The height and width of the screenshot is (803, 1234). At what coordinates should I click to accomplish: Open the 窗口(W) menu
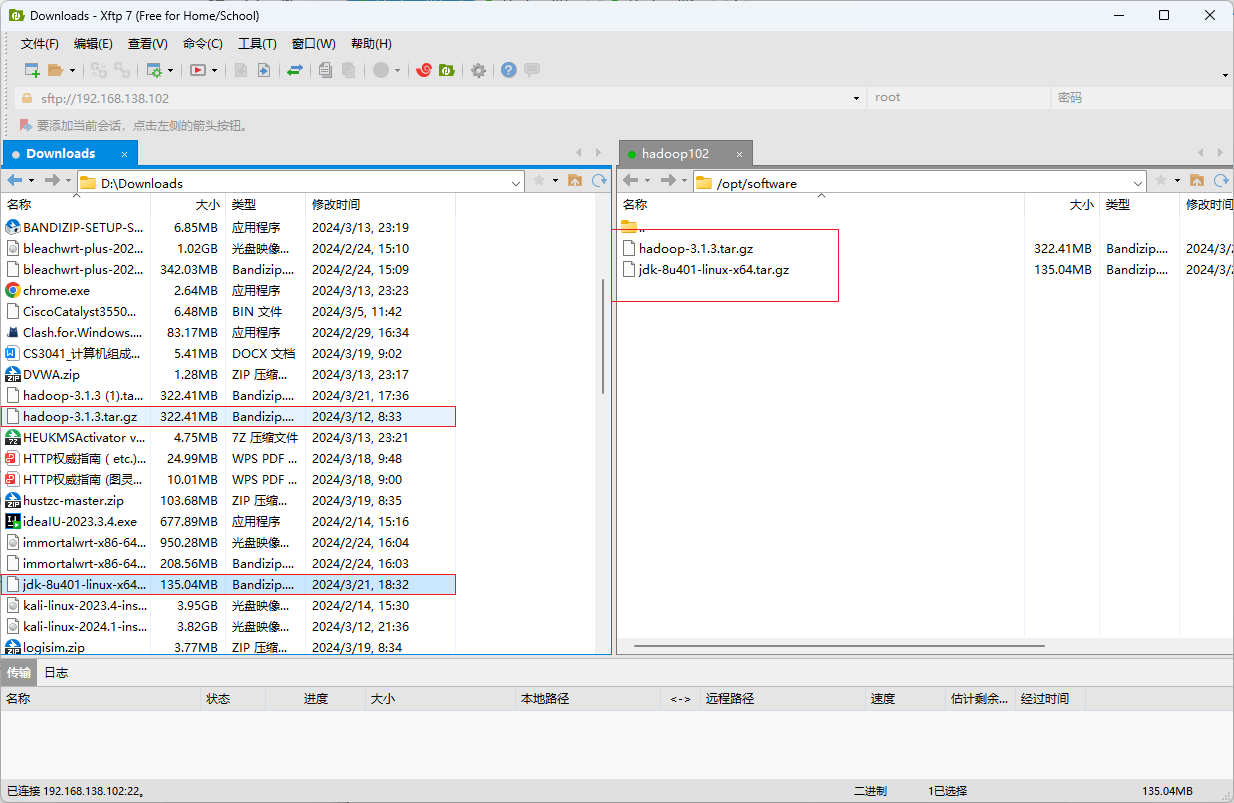click(x=314, y=44)
